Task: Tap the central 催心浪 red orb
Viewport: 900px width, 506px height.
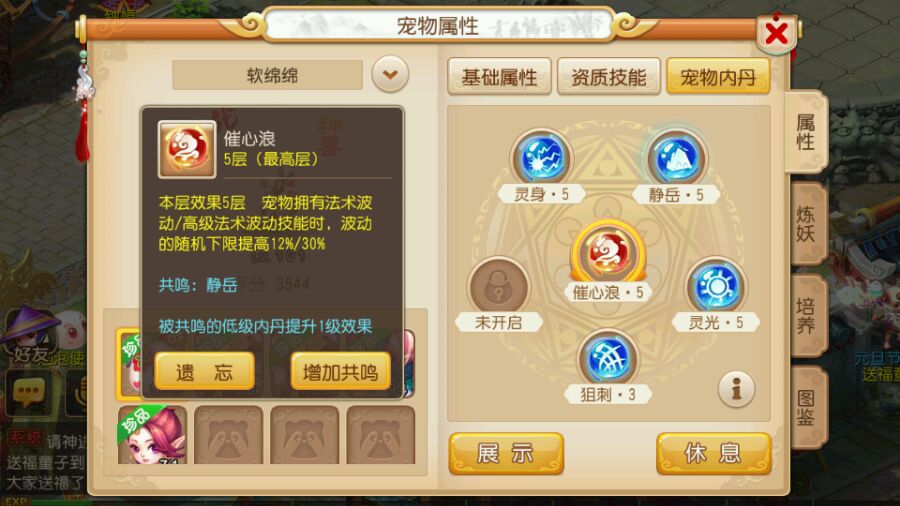Action: click(x=608, y=253)
